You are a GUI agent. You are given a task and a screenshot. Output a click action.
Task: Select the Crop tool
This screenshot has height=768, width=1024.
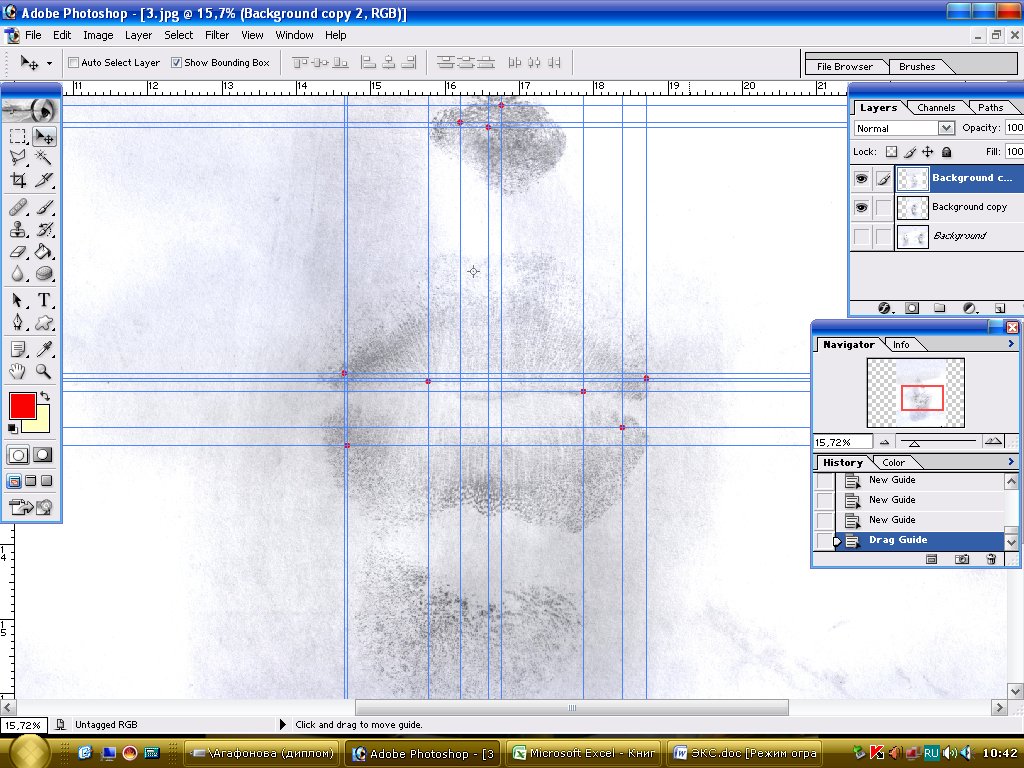pos(18,181)
